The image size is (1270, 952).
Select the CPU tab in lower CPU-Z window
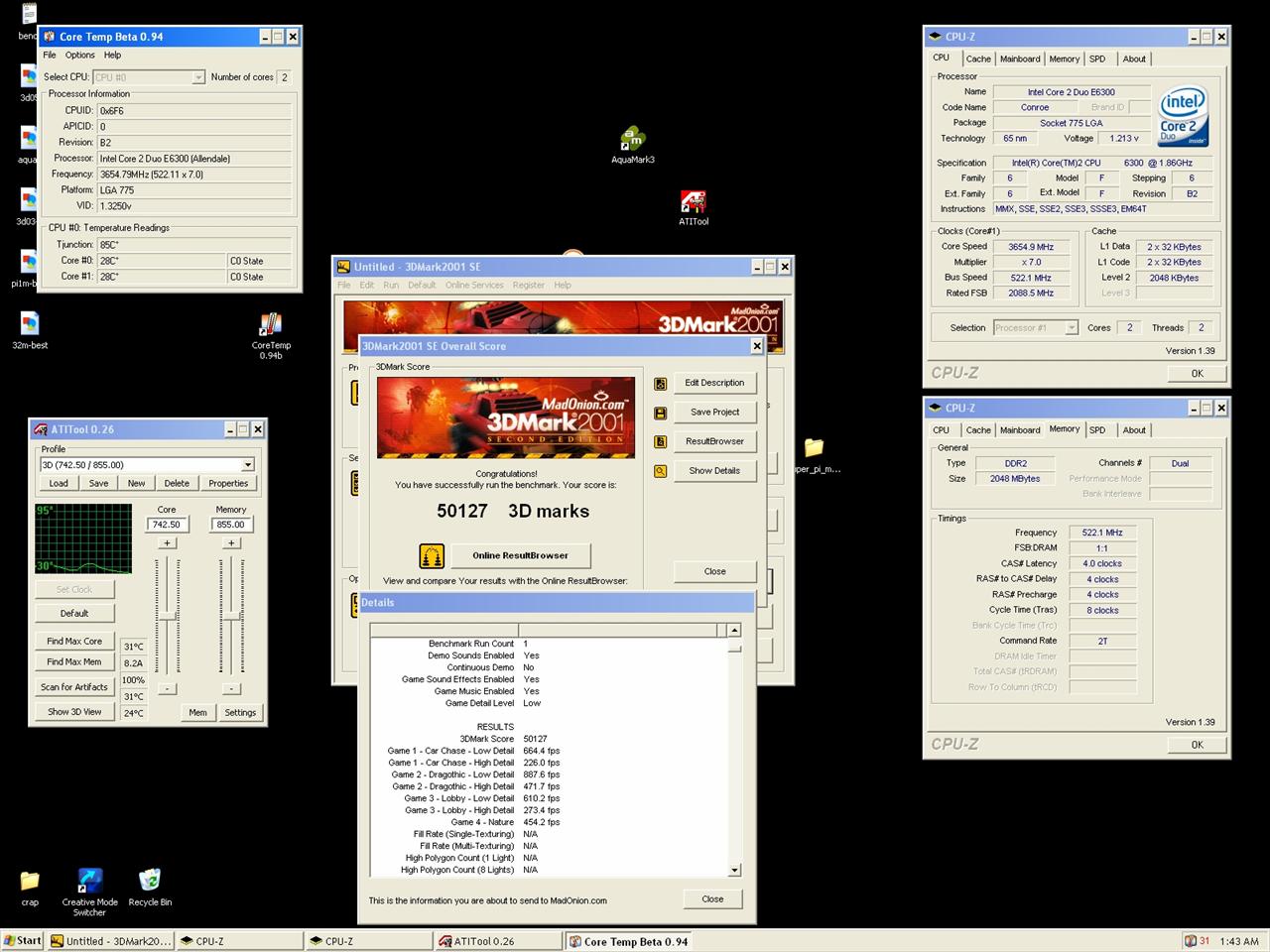(941, 430)
